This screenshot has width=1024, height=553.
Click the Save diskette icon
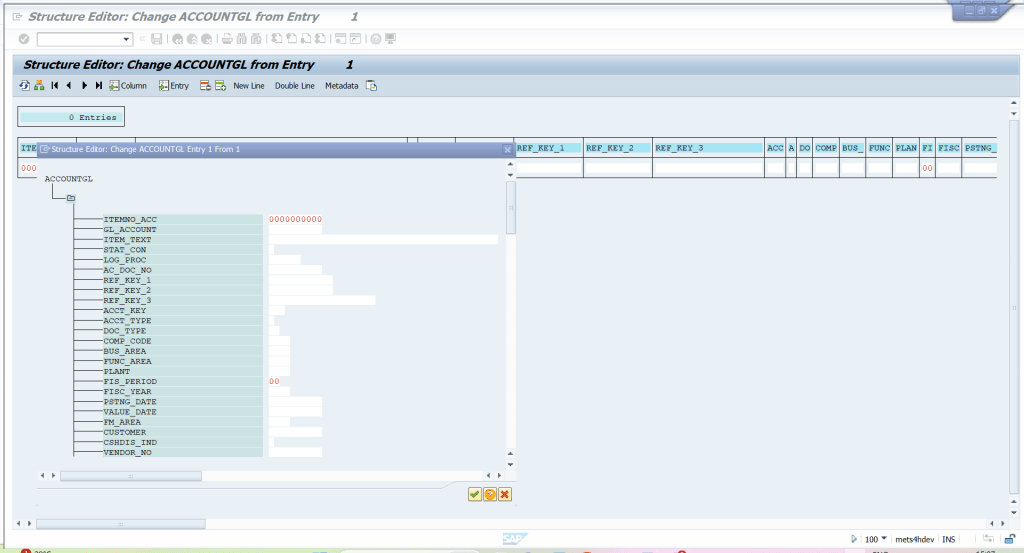pos(157,39)
